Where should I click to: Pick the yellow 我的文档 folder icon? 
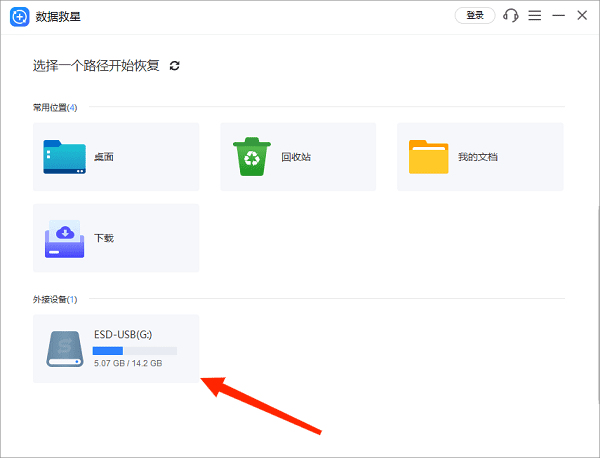(x=428, y=157)
